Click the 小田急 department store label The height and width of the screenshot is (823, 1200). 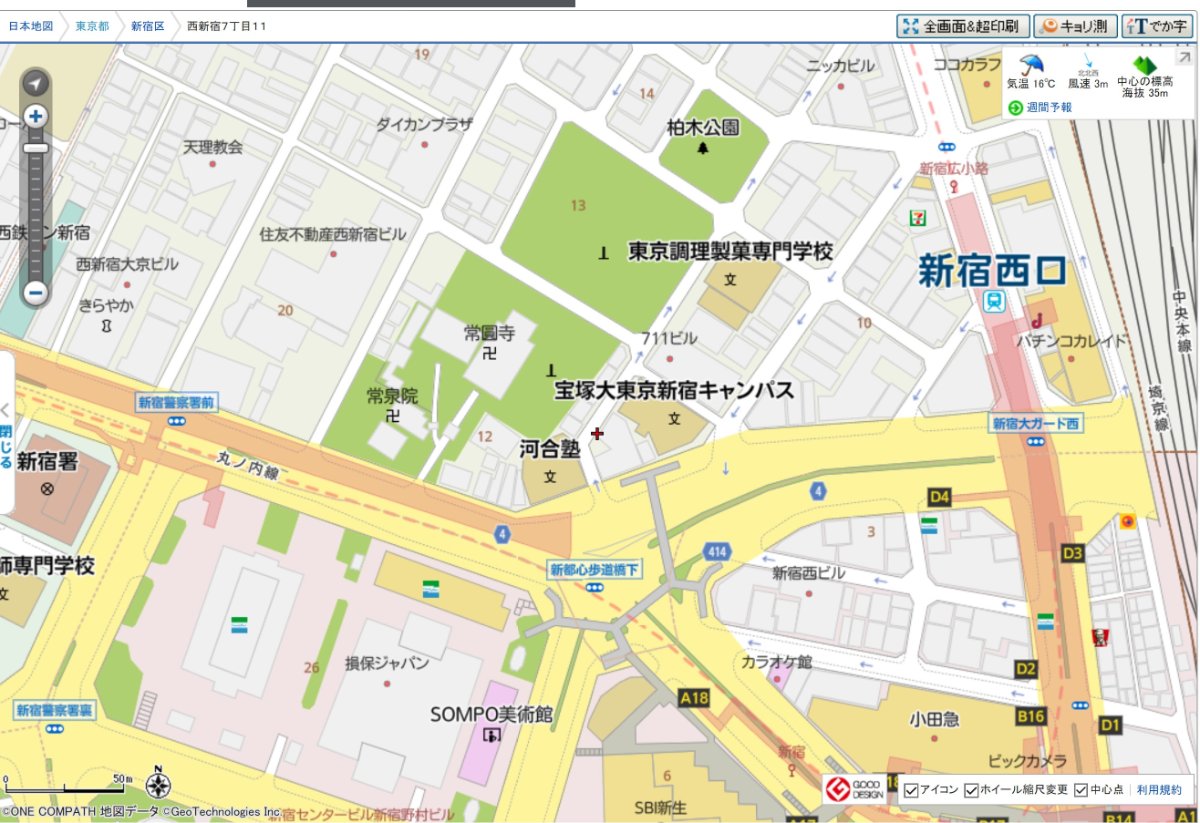933,718
